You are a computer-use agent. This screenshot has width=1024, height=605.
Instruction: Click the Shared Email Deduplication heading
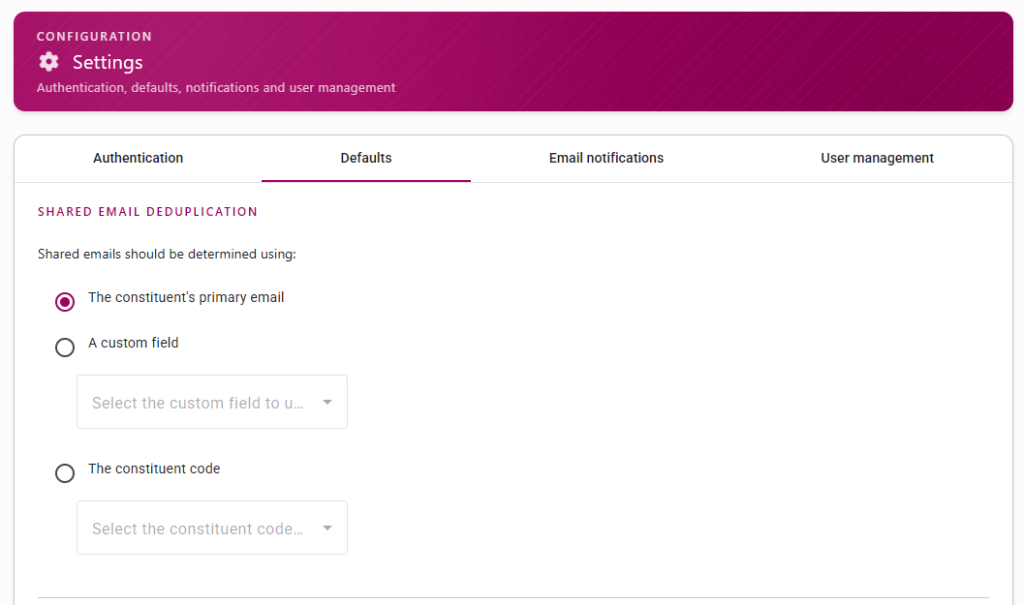(148, 212)
